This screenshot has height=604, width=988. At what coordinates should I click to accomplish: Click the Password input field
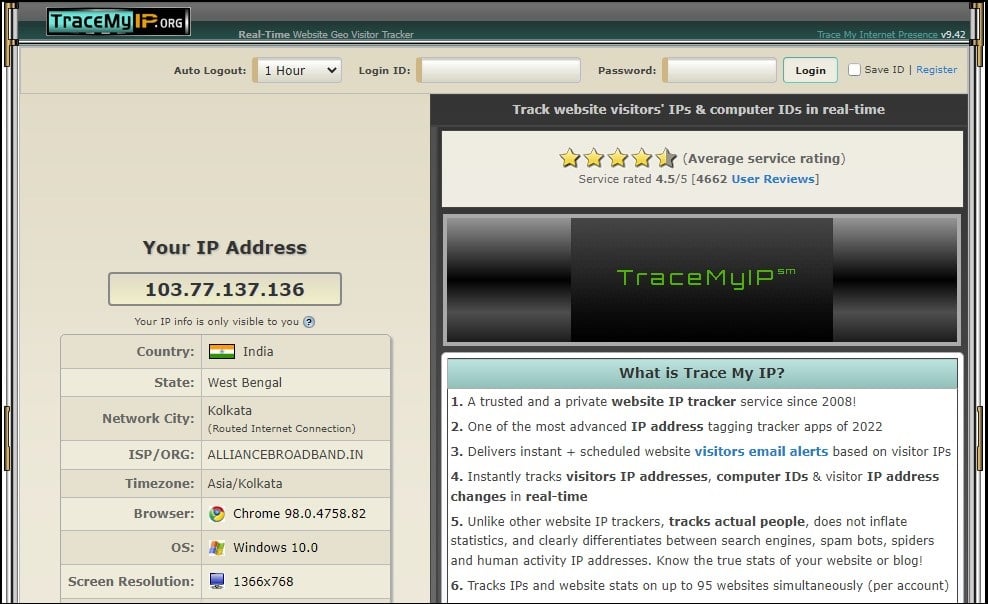coord(721,71)
